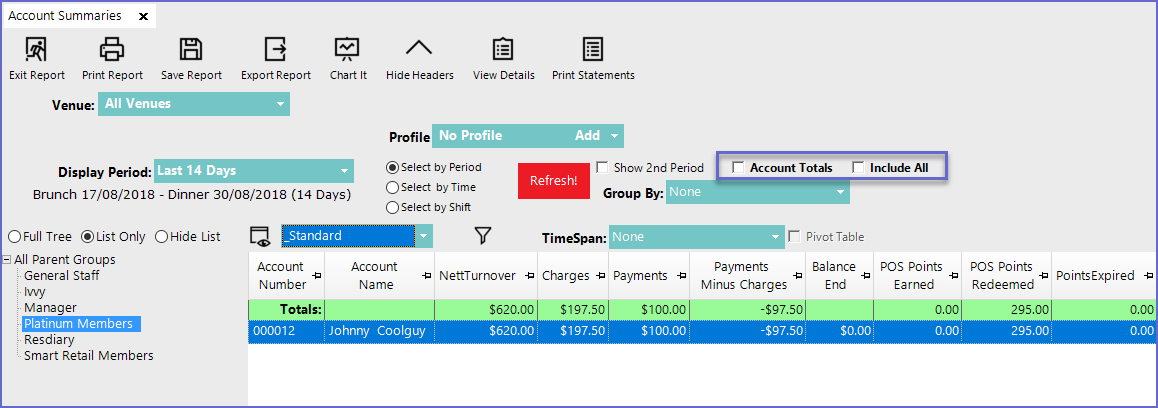Click the Save Report icon
Screen dimensions: 1158x408
point(191,49)
